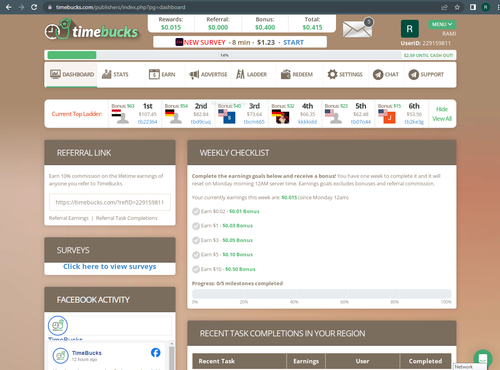Open the Dashboard tab

pos(72,74)
